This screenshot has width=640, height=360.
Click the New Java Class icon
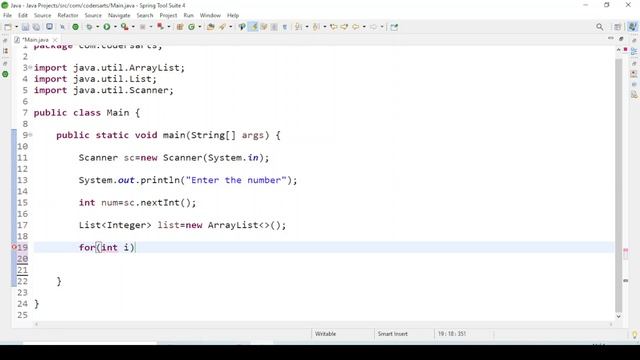pyautogui.click(x=191, y=27)
